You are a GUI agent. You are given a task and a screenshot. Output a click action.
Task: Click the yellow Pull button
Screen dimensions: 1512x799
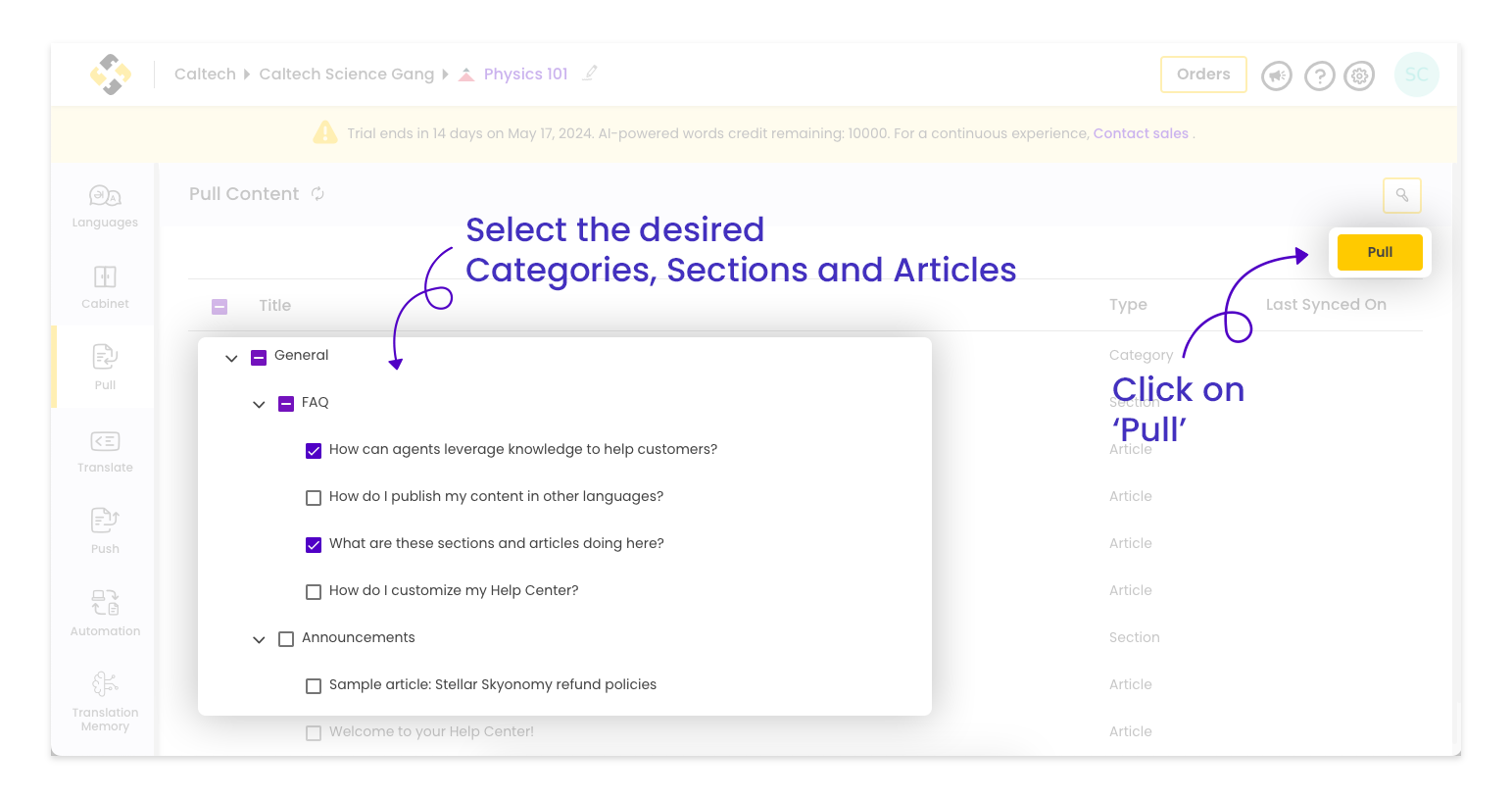(1380, 252)
